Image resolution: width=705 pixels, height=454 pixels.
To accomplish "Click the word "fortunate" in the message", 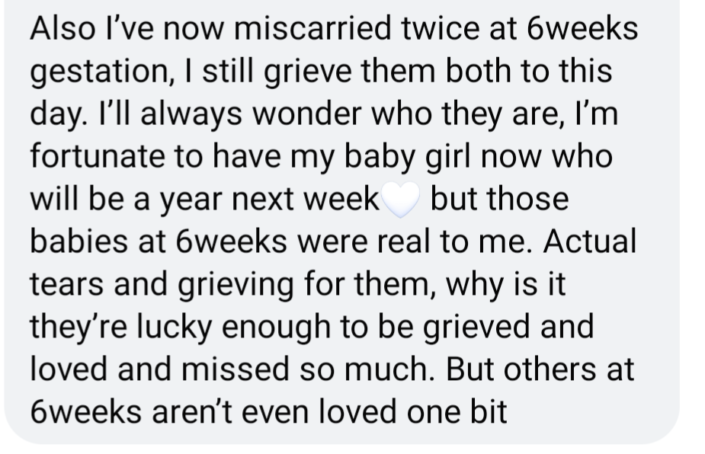I will 97,158.
